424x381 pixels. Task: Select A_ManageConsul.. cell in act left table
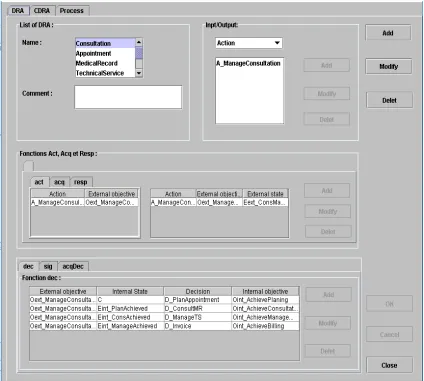(57, 202)
